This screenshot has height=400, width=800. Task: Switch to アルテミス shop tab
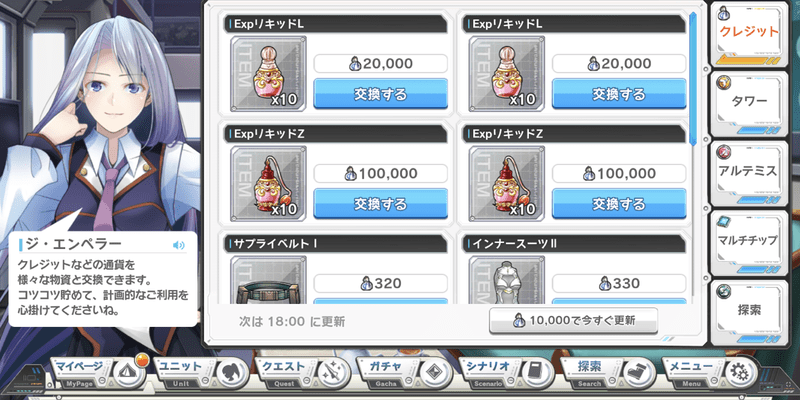tap(749, 173)
